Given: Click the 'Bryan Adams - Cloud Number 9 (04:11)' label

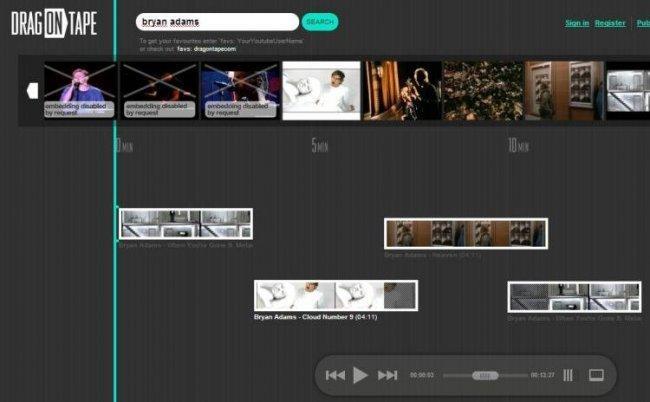Looking at the screenshot, I should 315,317.
